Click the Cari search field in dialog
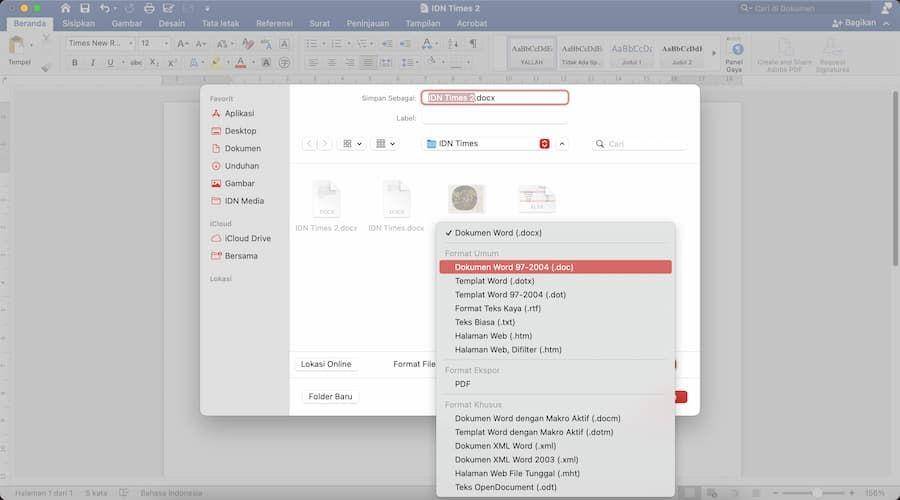The image size is (900, 500). click(x=639, y=144)
